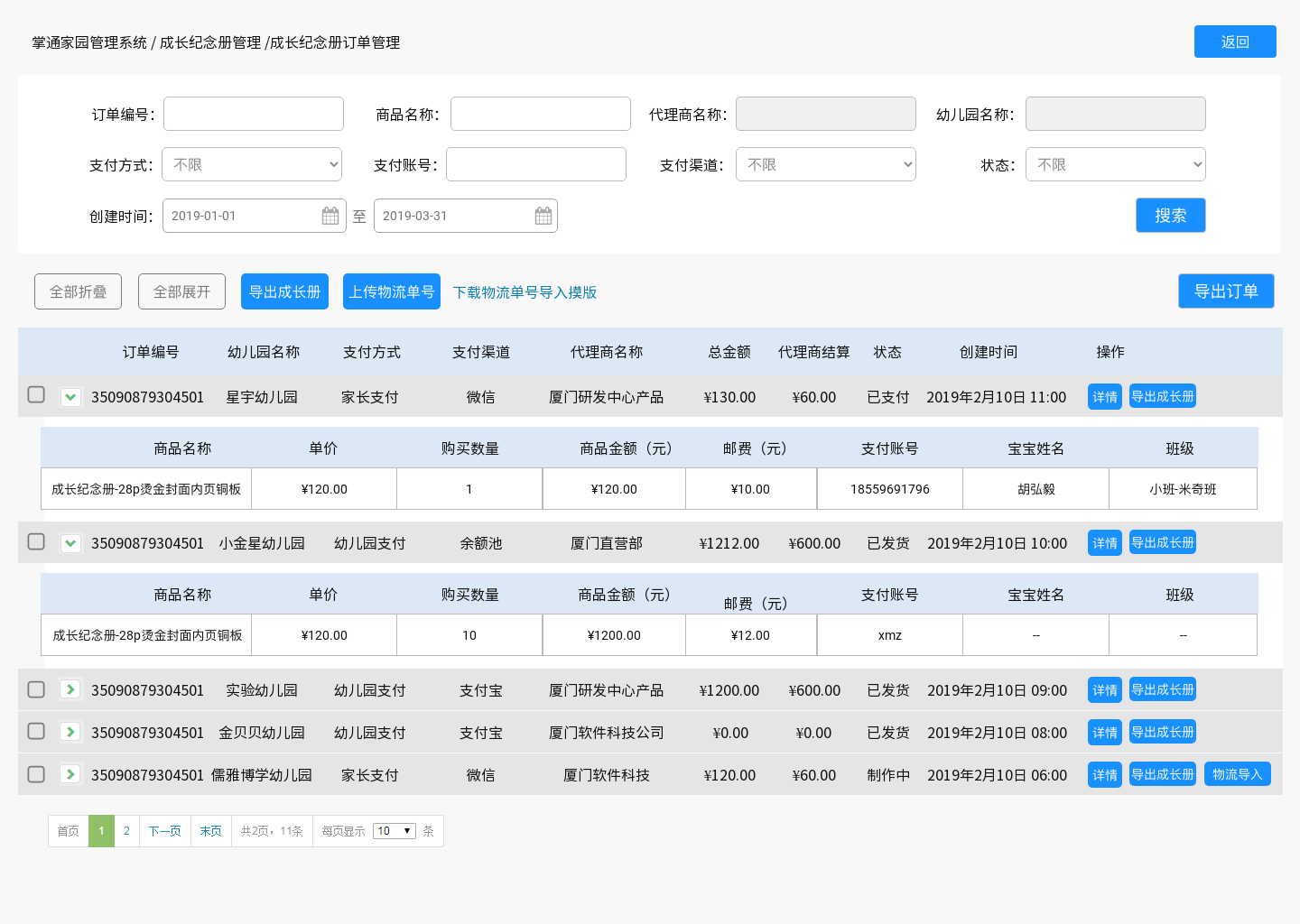Tick checkbox for 星宇幼儿园 order
Image resolution: width=1300 pixels, height=924 pixels.
point(36,394)
